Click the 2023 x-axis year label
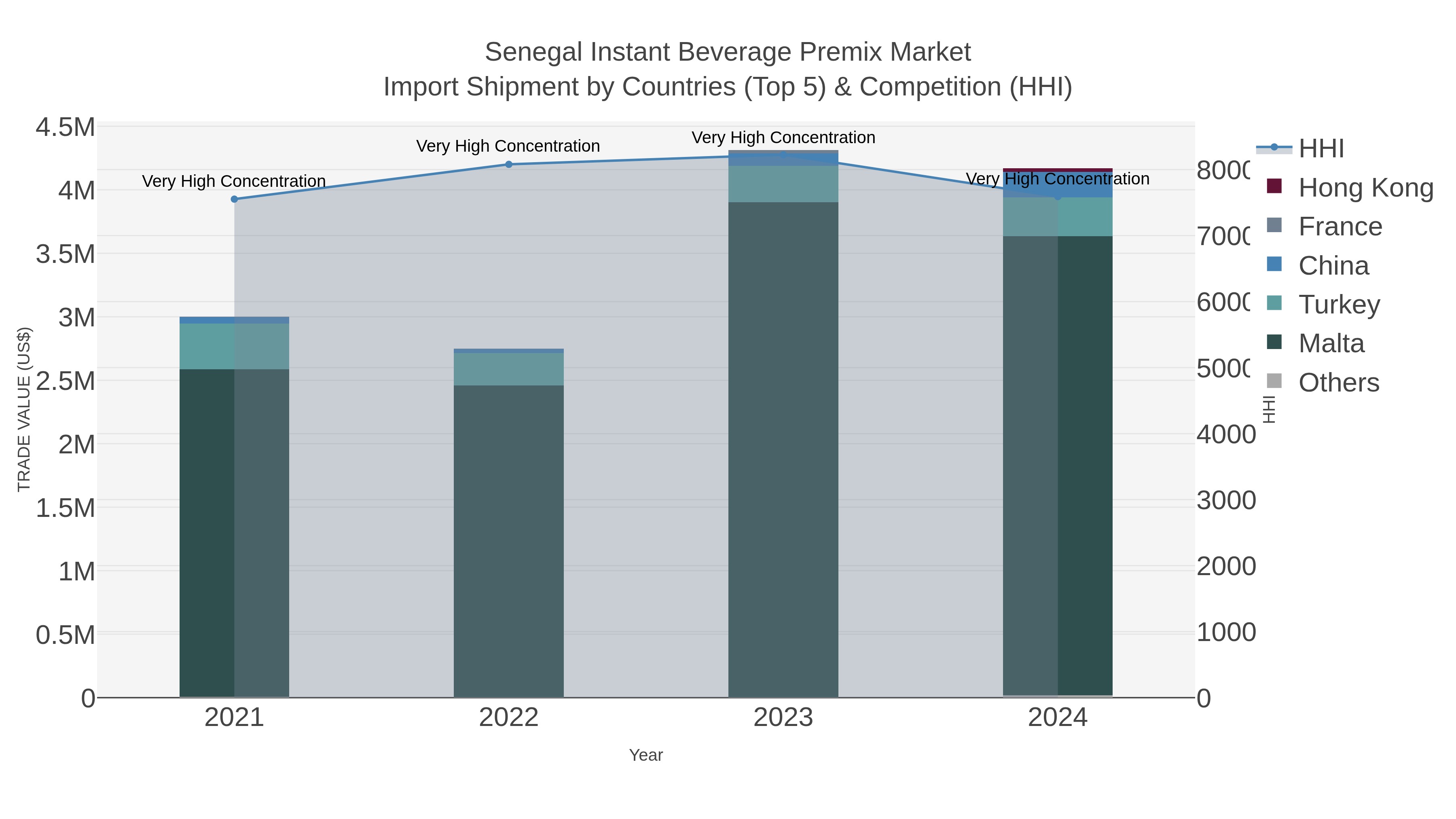This screenshot has height=819, width=1456. [x=783, y=718]
